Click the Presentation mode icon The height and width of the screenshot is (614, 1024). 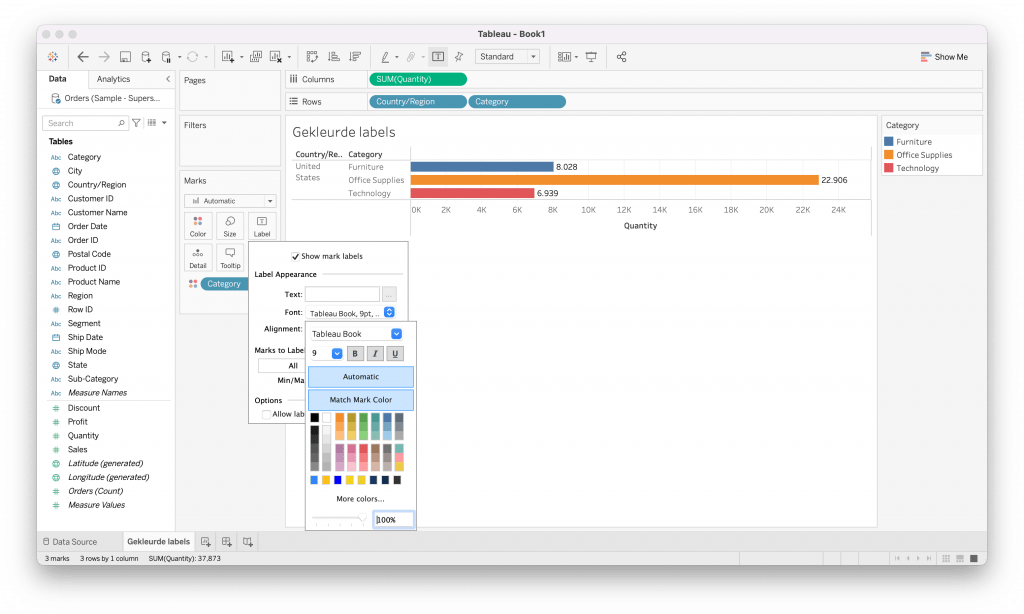coord(591,57)
